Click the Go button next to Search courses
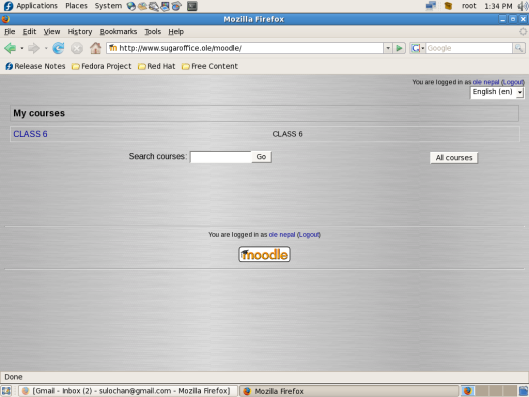Viewport: 529px width, 397px height. [x=261, y=157]
